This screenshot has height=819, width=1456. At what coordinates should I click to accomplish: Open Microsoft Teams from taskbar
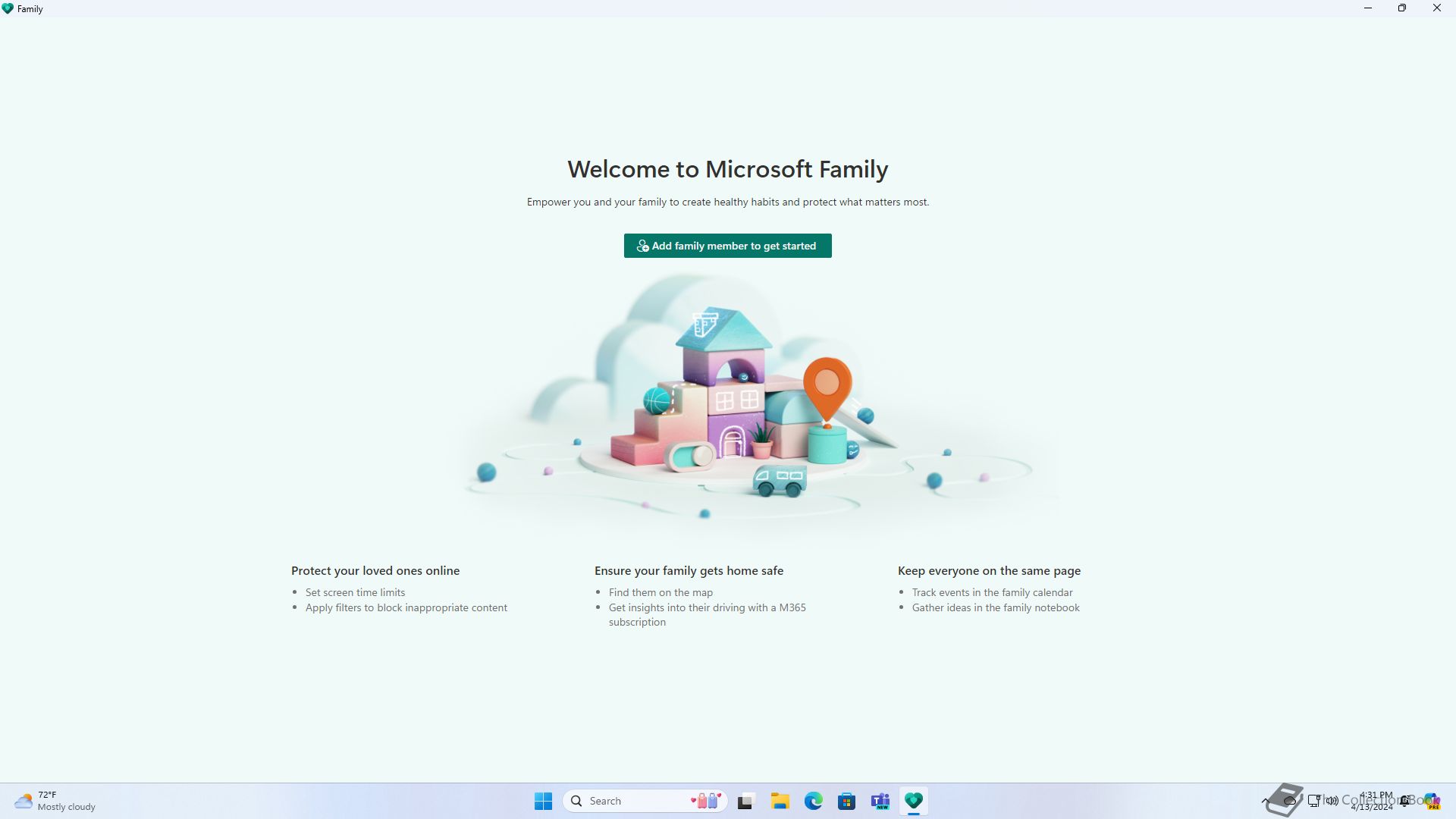pos(880,801)
